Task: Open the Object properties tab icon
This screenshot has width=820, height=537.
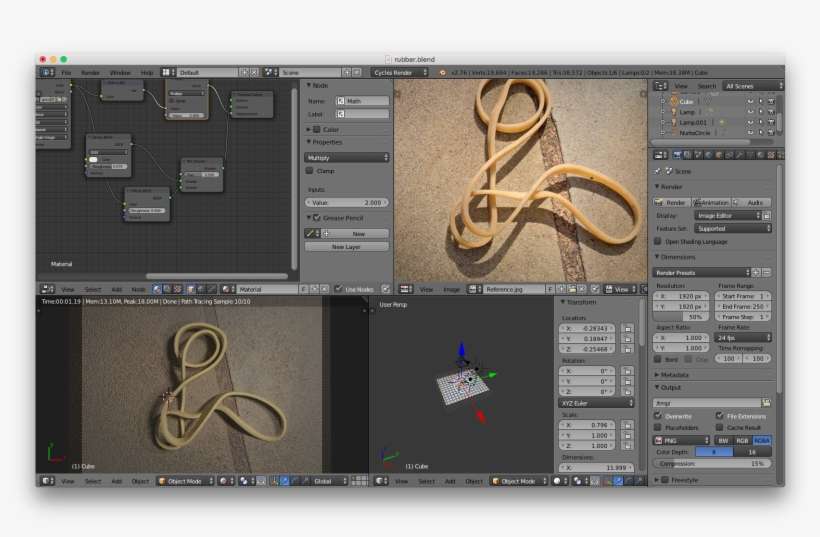Action: (x=719, y=155)
